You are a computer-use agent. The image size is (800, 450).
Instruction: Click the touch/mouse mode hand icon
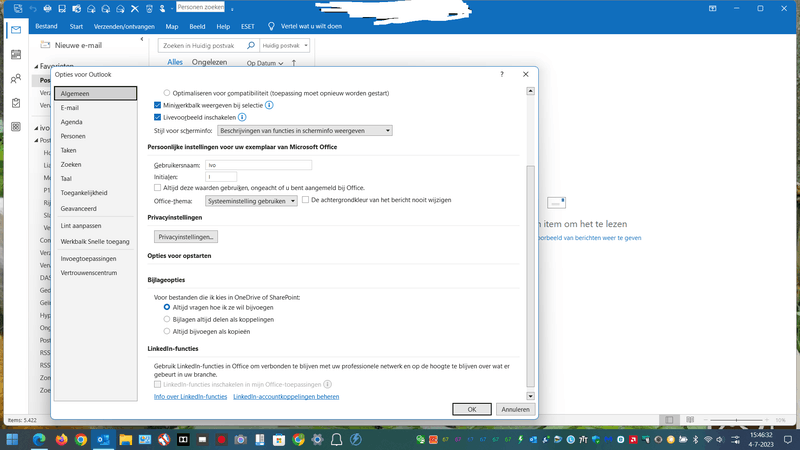tap(163, 9)
